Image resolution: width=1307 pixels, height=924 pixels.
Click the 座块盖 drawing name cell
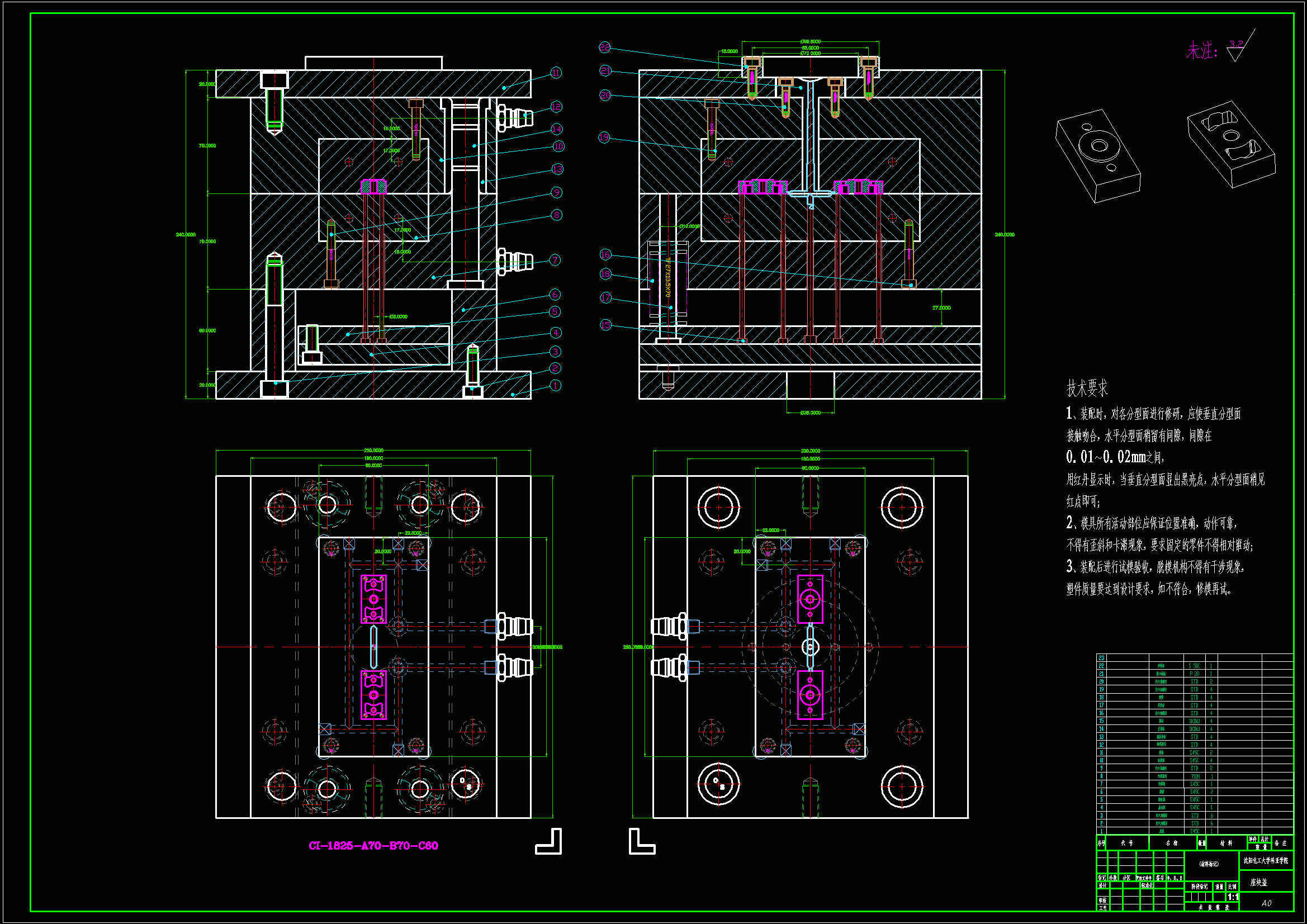click(1258, 883)
